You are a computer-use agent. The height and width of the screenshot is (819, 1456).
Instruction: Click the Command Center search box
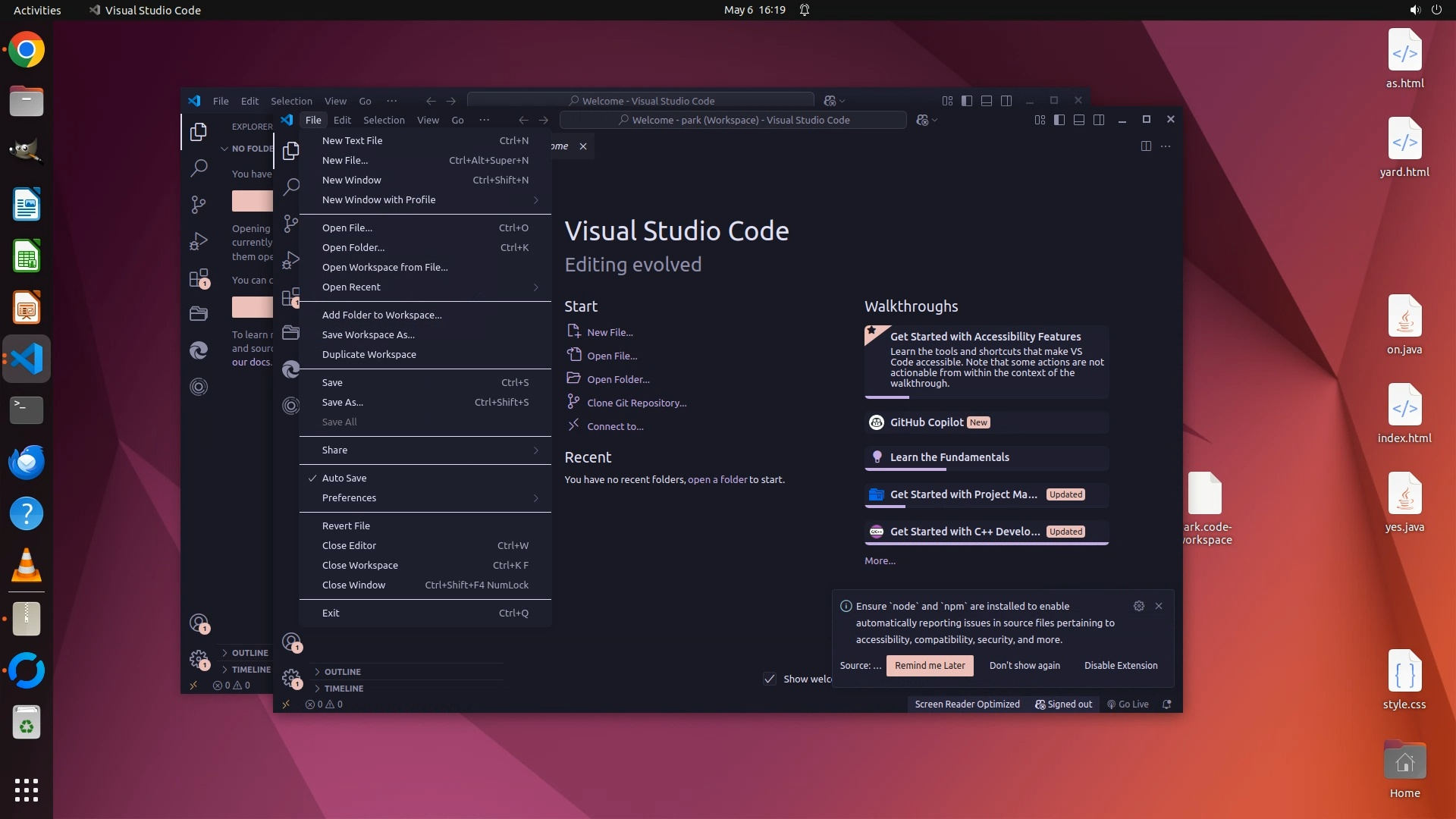click(733, 120)
